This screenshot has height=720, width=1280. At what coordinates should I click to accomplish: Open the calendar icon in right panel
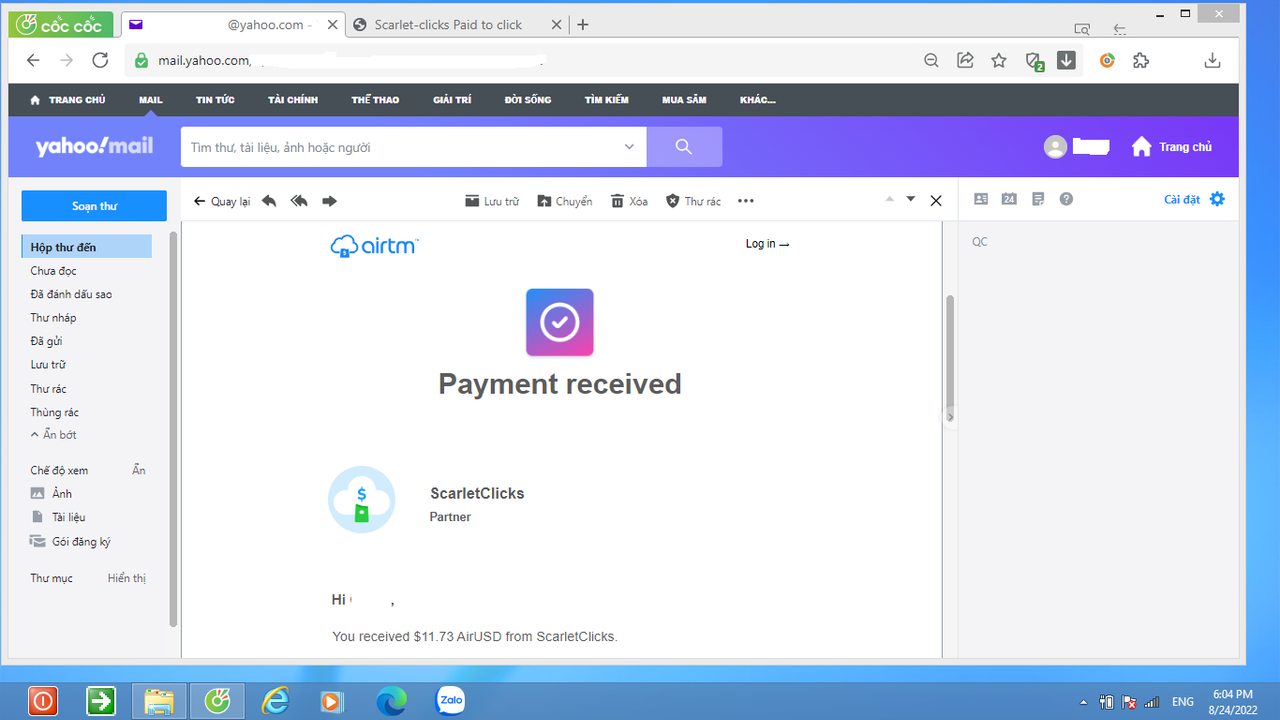click(1009, 199)
